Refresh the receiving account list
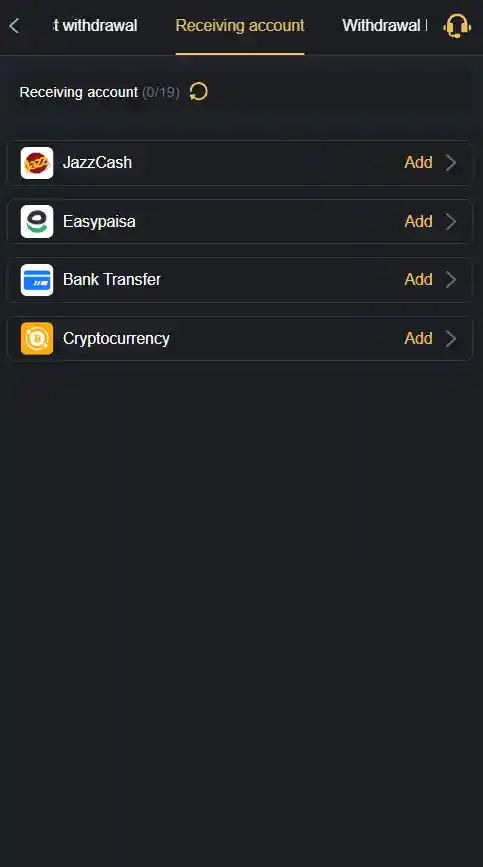 [x=198, y=91]
